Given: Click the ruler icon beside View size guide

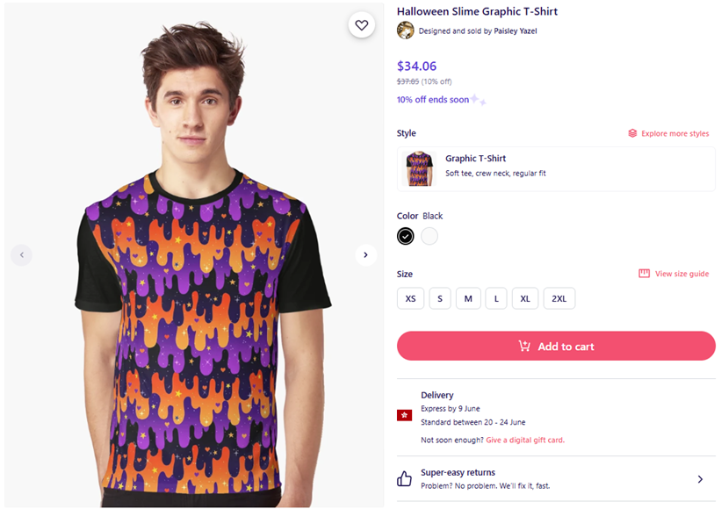Looking at the screenshot, I should coord(644,273).
